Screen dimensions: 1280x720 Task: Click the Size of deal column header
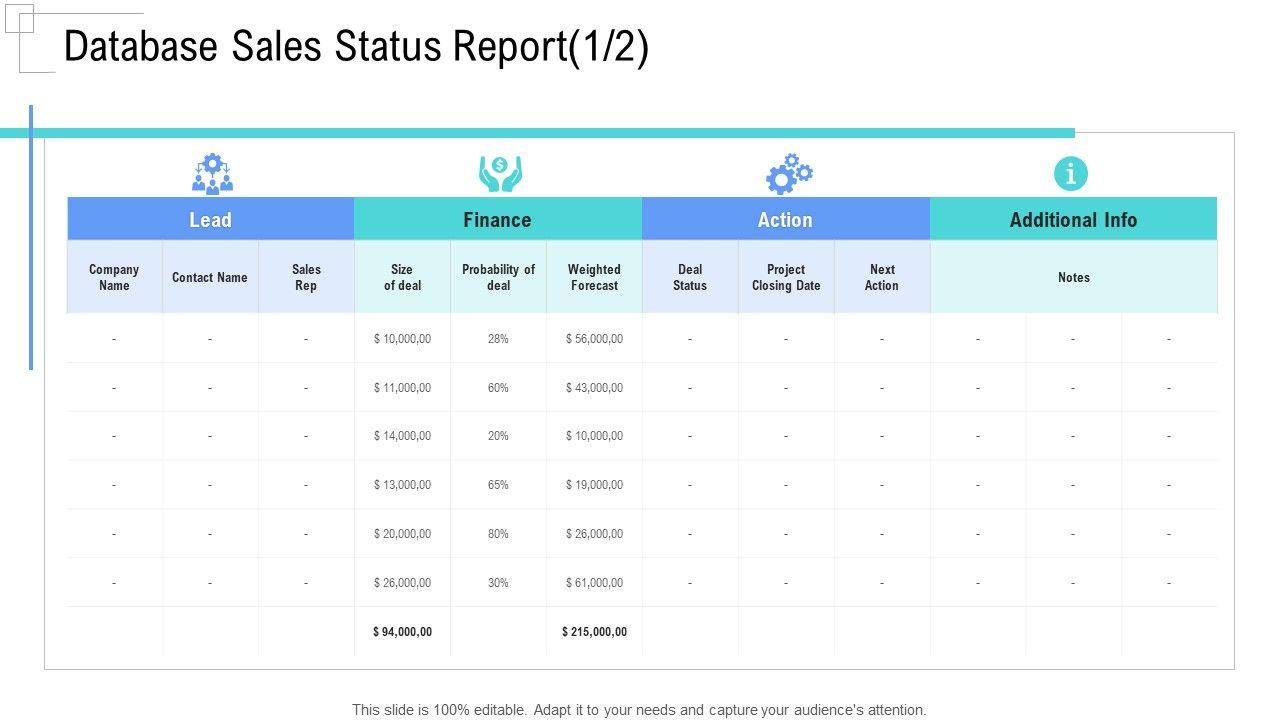[x=402, y=277]
